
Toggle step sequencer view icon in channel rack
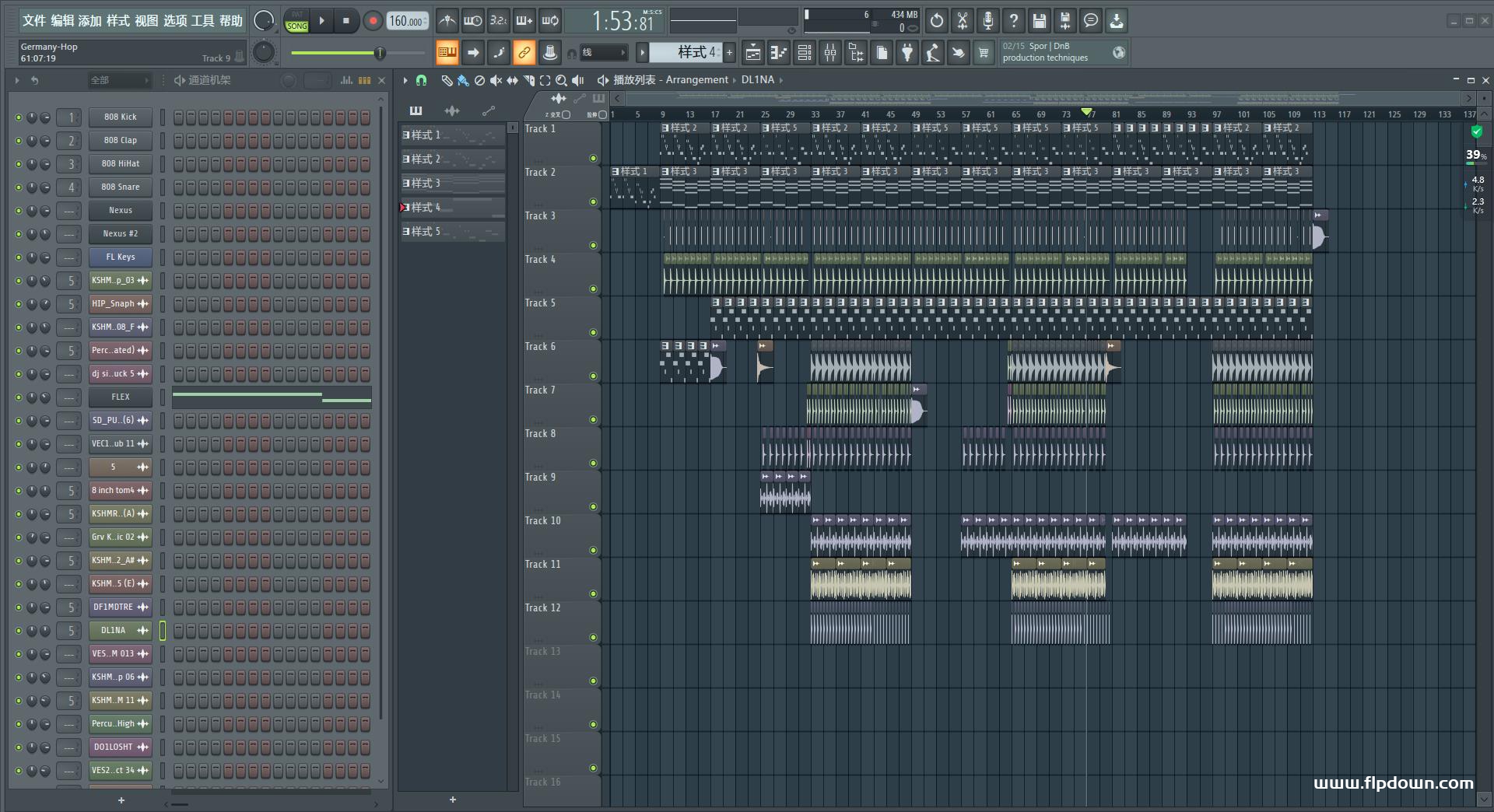[364, 80]
